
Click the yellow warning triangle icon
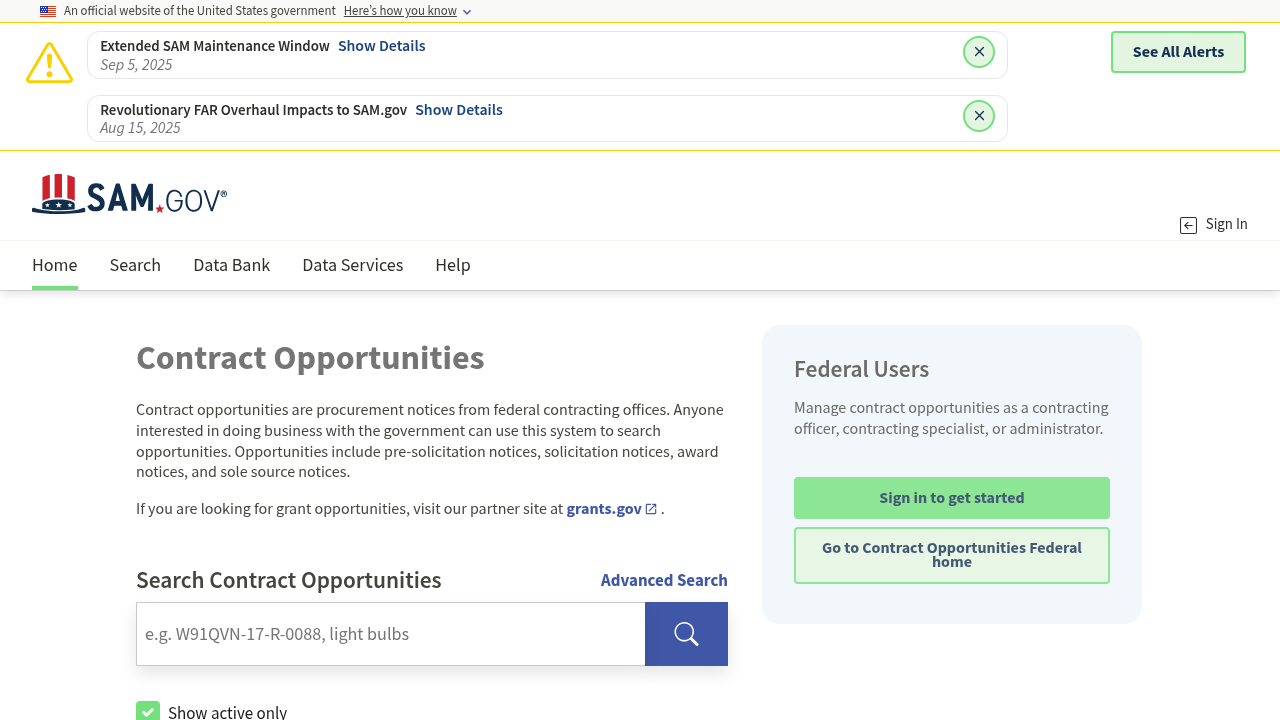[x=49, y=63]
